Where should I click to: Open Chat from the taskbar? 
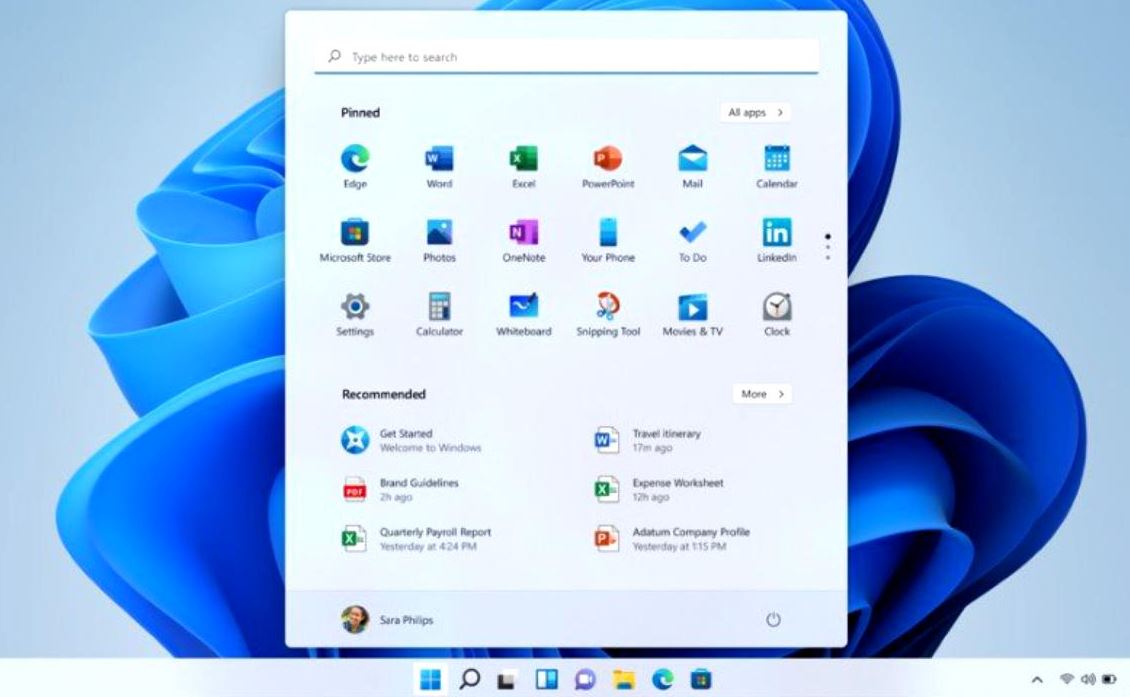585,679
